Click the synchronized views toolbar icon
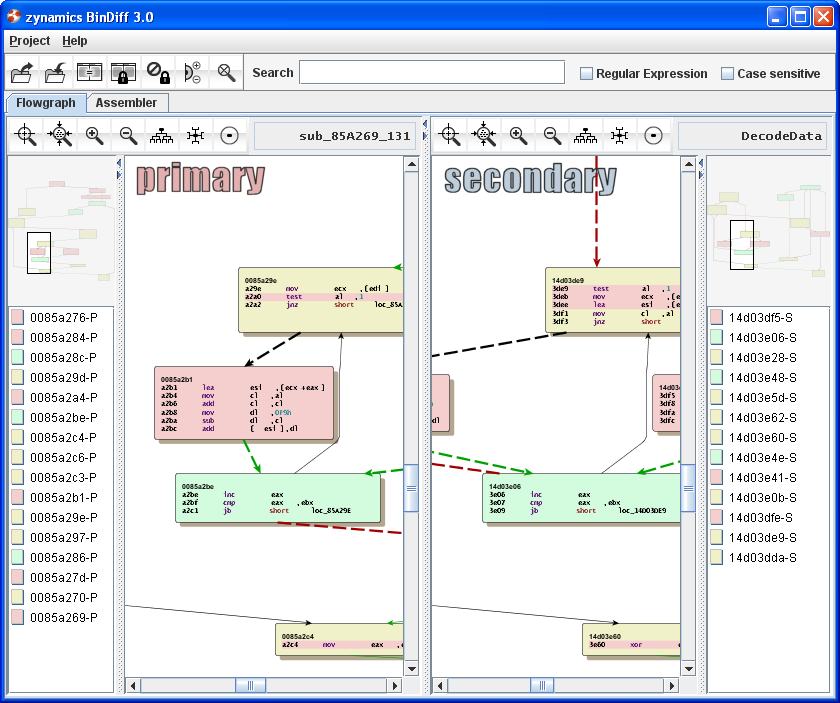Viewport: 840px width, 703px height. tap(90, 72)
